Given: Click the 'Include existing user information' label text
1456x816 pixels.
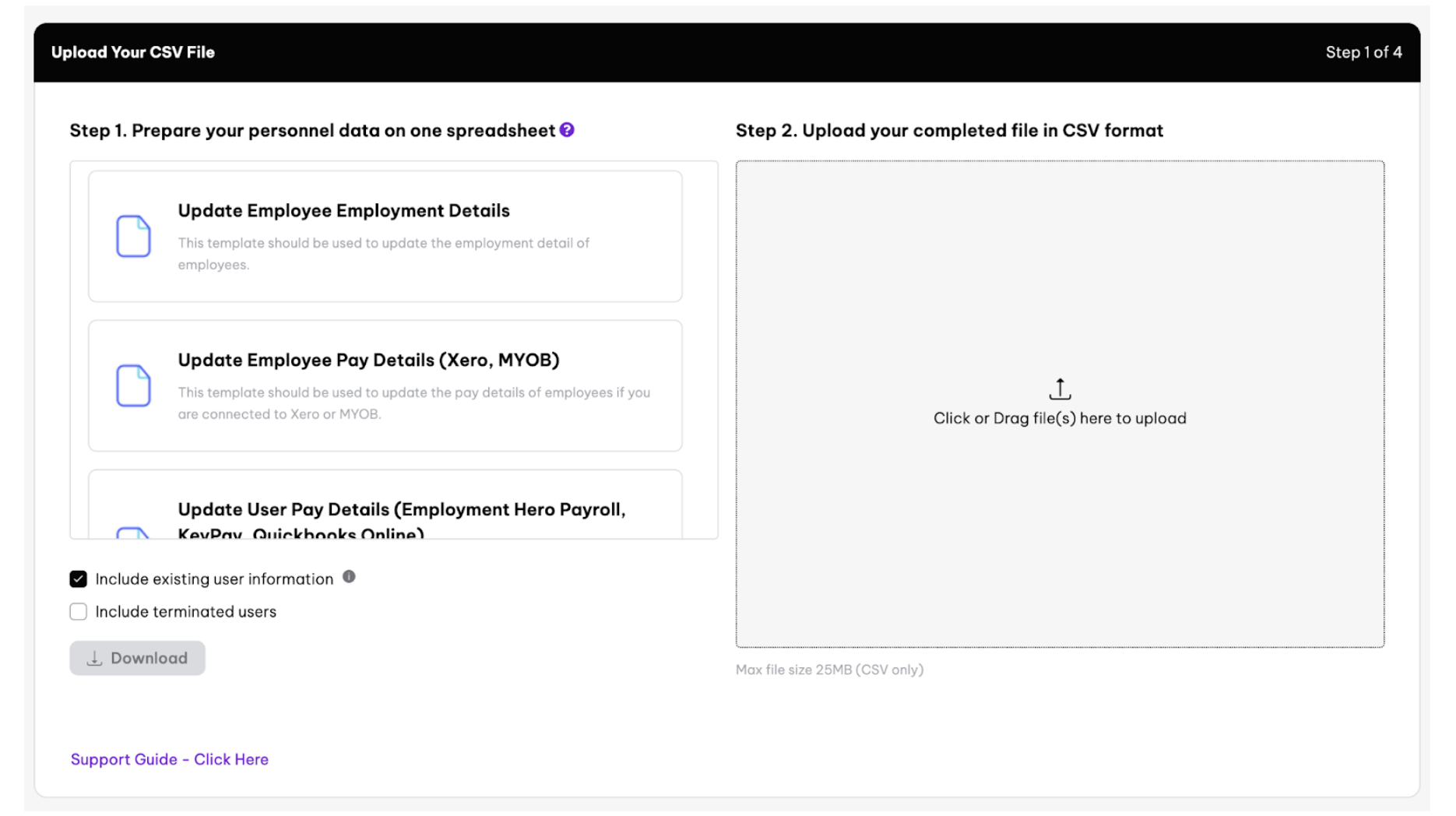Looking at the screenshot, I should (214, 579).
